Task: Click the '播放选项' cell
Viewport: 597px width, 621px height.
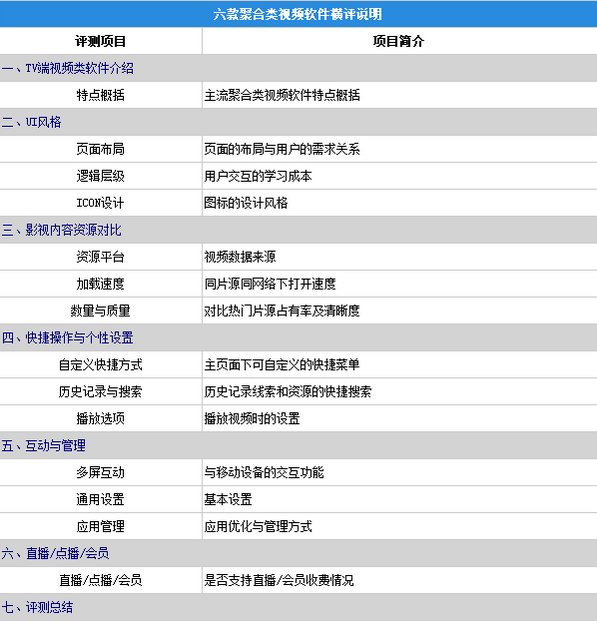Action: coord(101,418)
